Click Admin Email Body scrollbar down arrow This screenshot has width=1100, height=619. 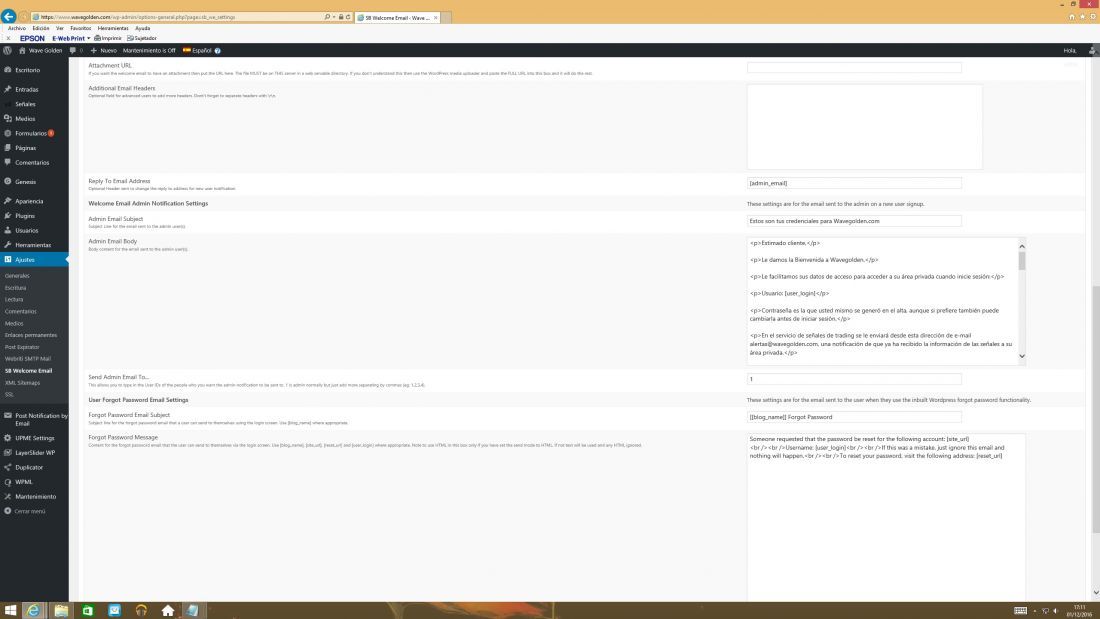click(x=1021, y=357)
